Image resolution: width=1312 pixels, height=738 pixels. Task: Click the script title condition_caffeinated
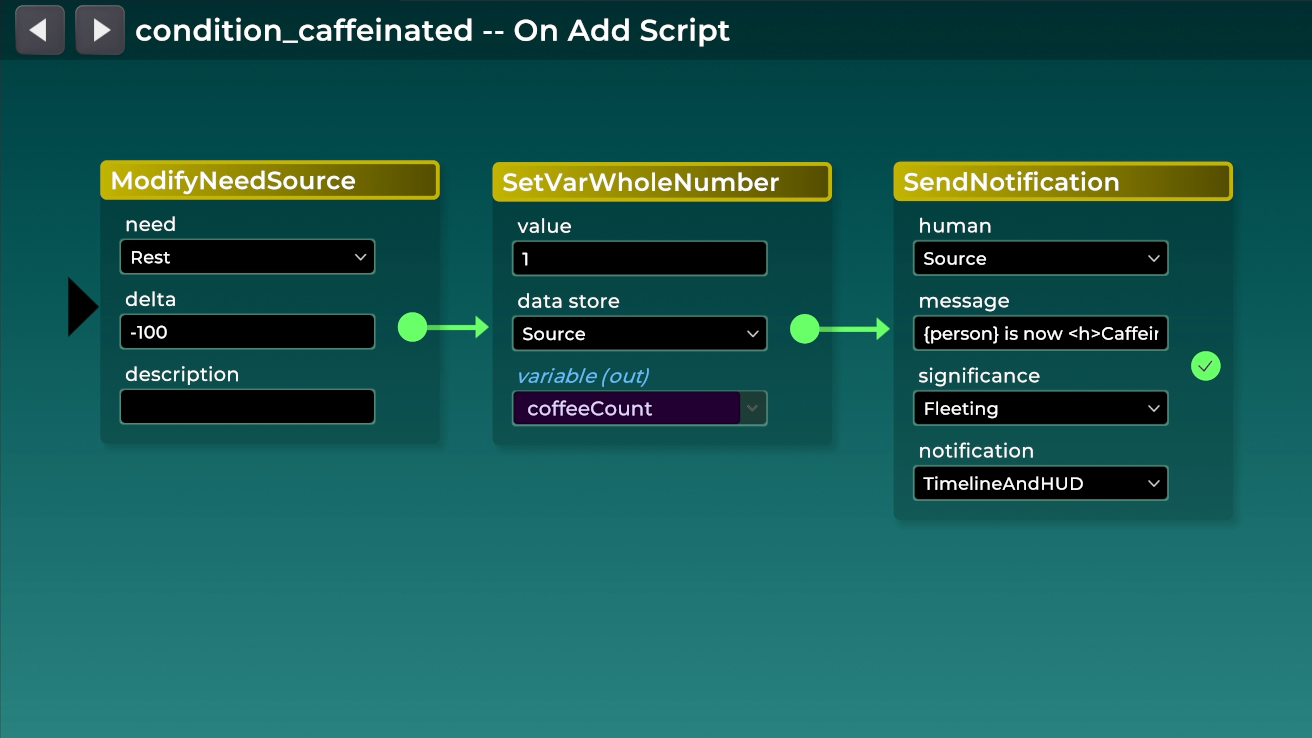click(x=433, y=31)
